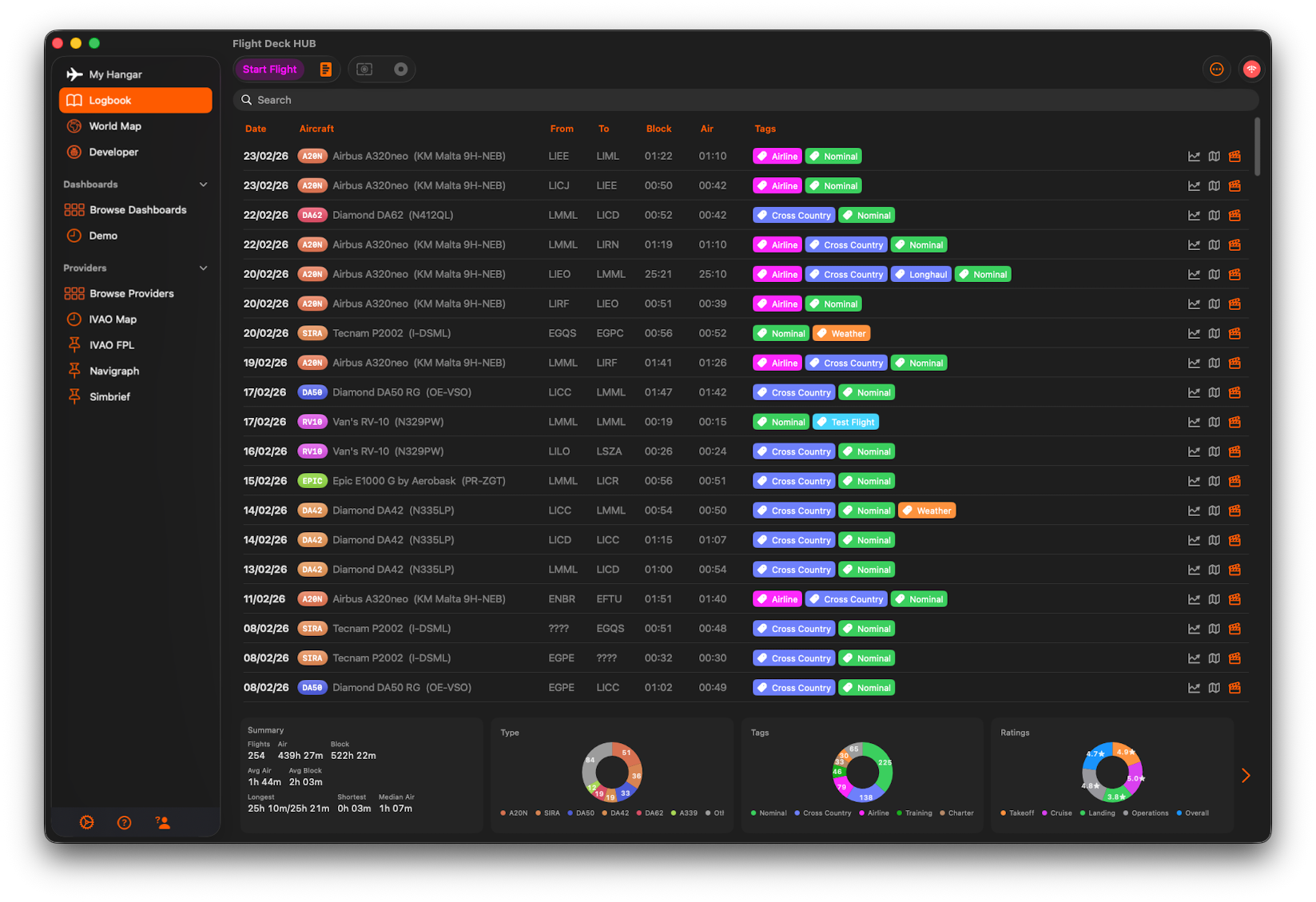Open the chart icon for the LIEE to LIML flight
This screenshot has height=902, width=1316.
pos(1194,157)
